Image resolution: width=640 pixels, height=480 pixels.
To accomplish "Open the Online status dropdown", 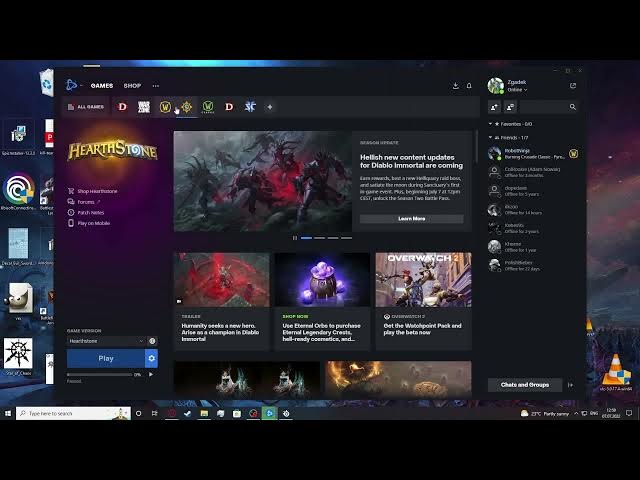I will point(517,90).
